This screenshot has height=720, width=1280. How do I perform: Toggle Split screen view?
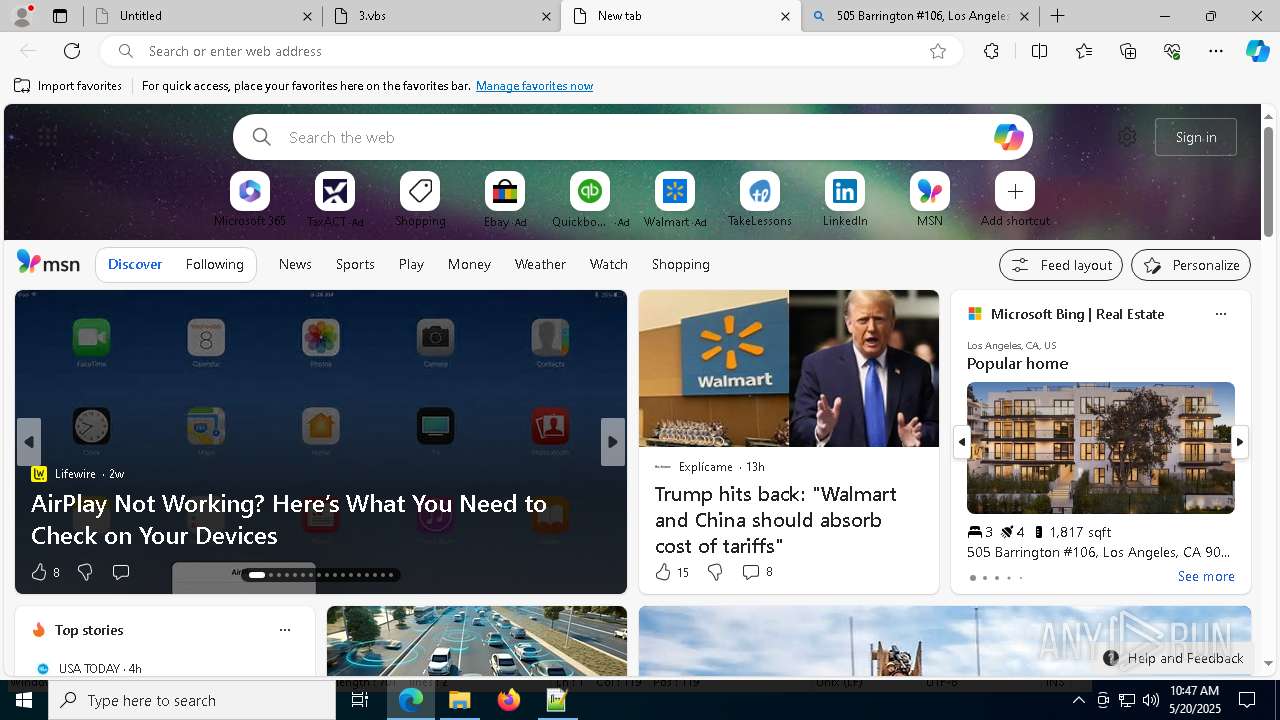[x=1039, y=51]
